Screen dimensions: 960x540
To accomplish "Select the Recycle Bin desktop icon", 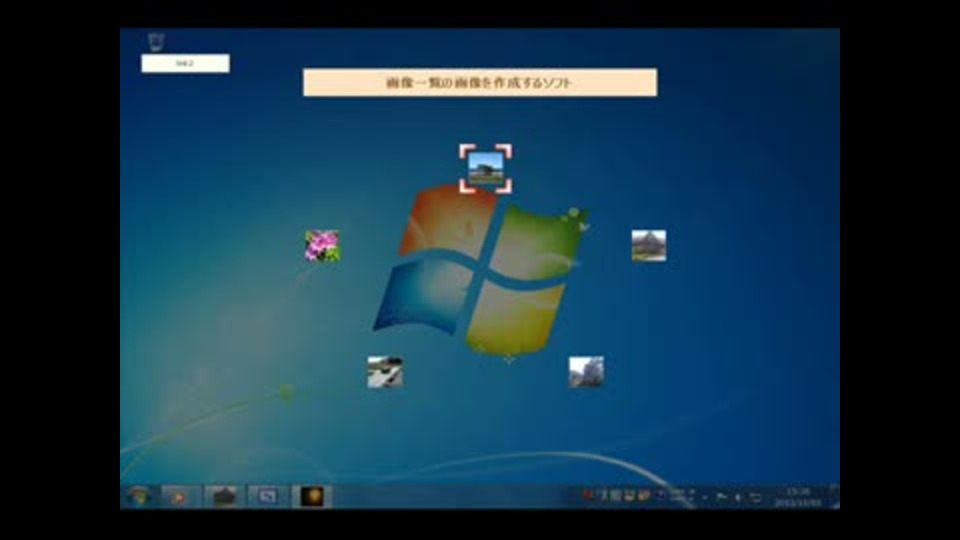I will click(x=156, y=42).
